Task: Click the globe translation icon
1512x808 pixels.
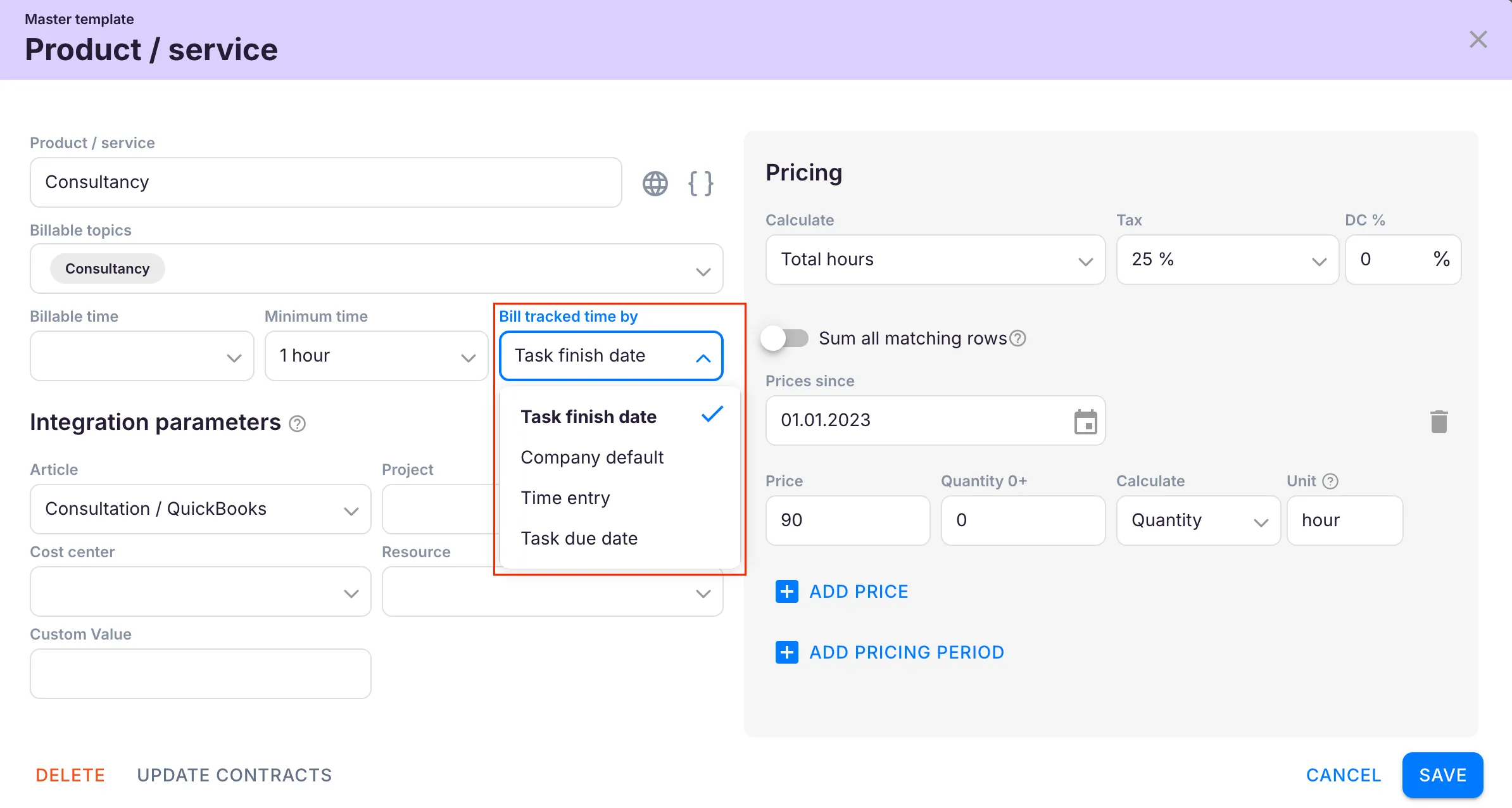Action: pos(655,184)
